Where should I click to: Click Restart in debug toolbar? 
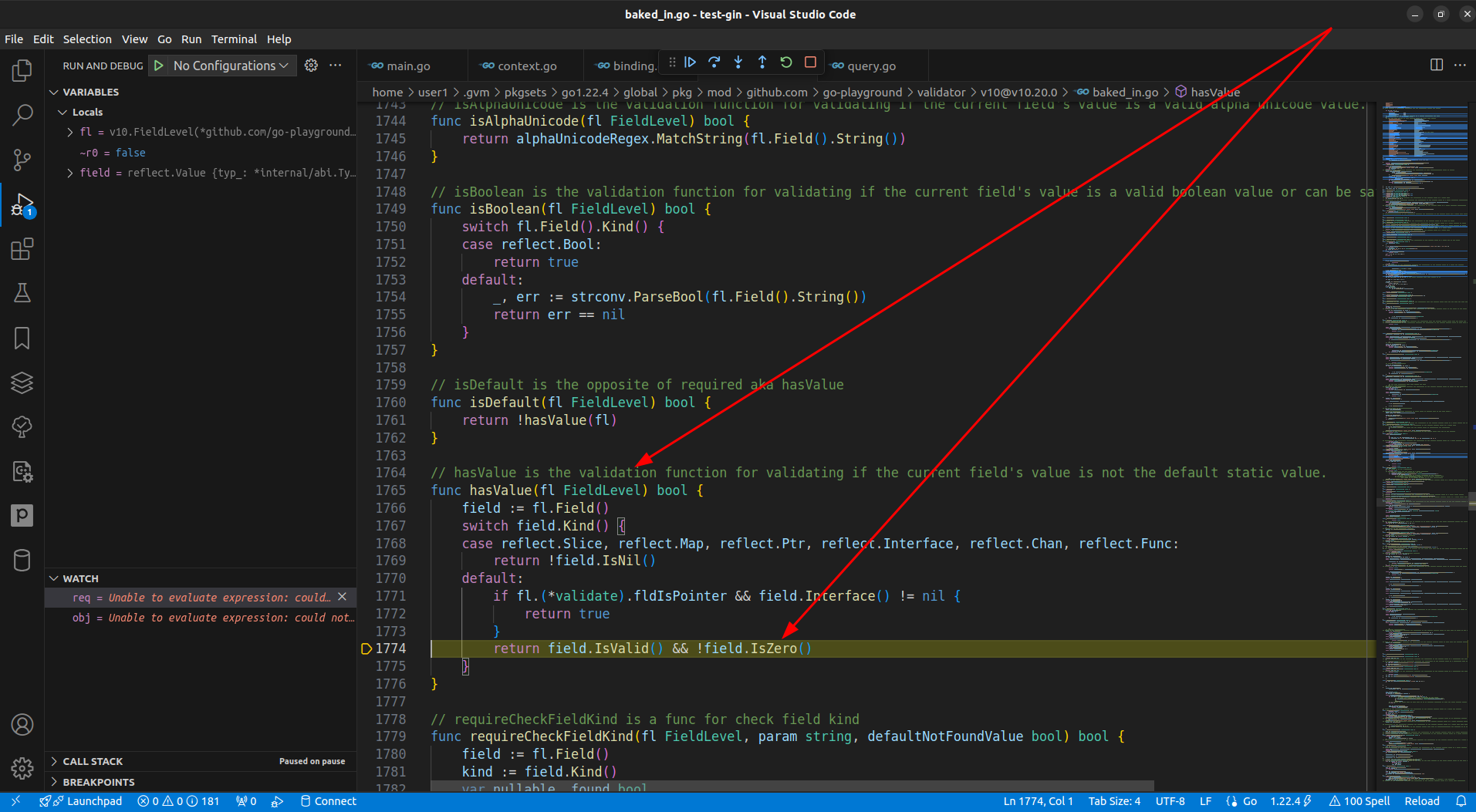coord(786,62)
